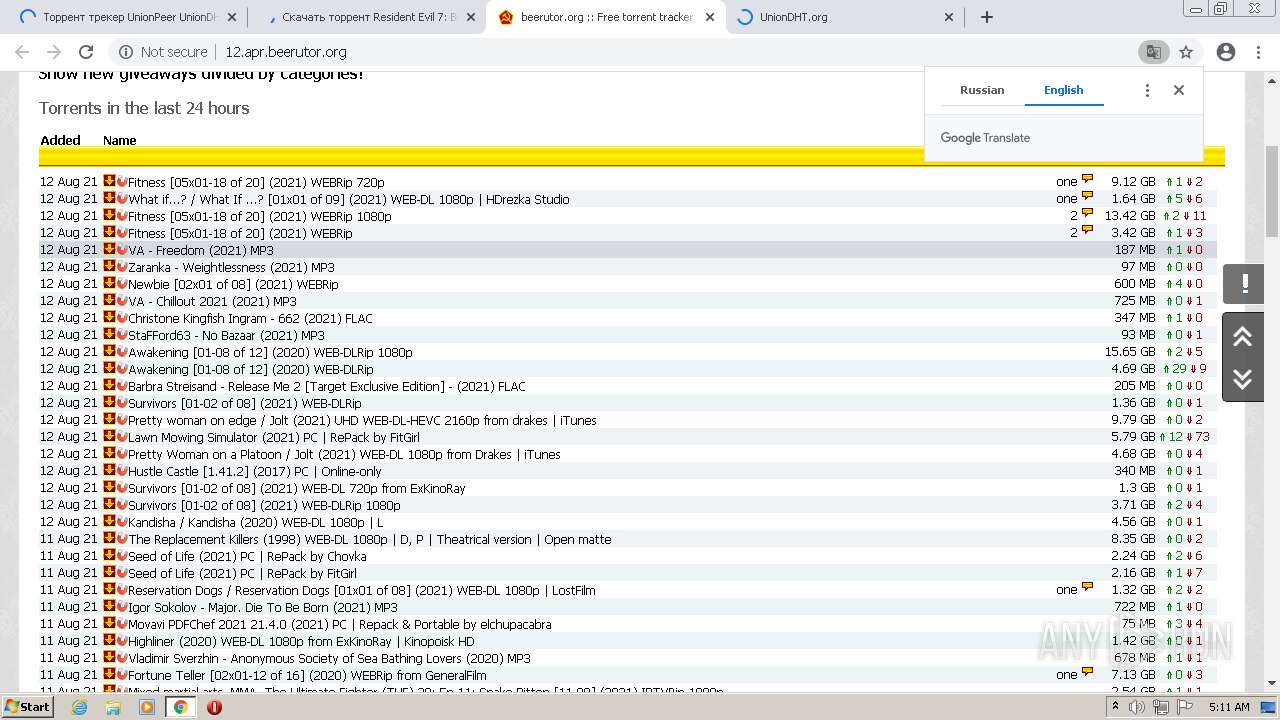This screenshot has width=1280, height=720.
Task: Jump to page top with double-up arrow
Action: coord(1243,336)
